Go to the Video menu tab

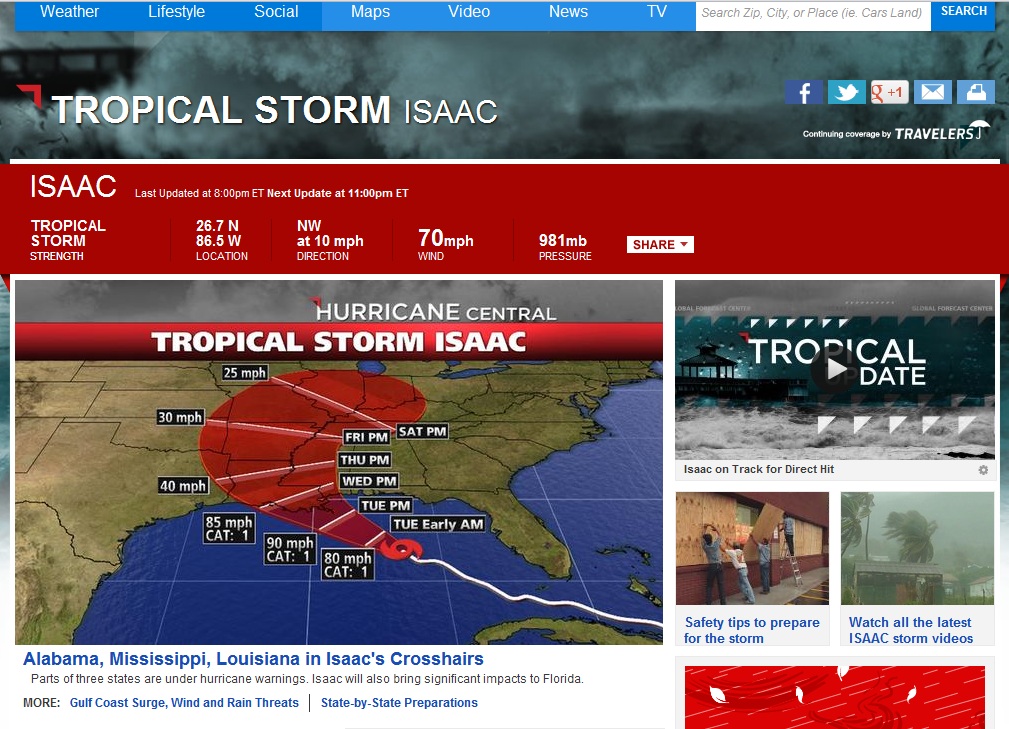469,13
